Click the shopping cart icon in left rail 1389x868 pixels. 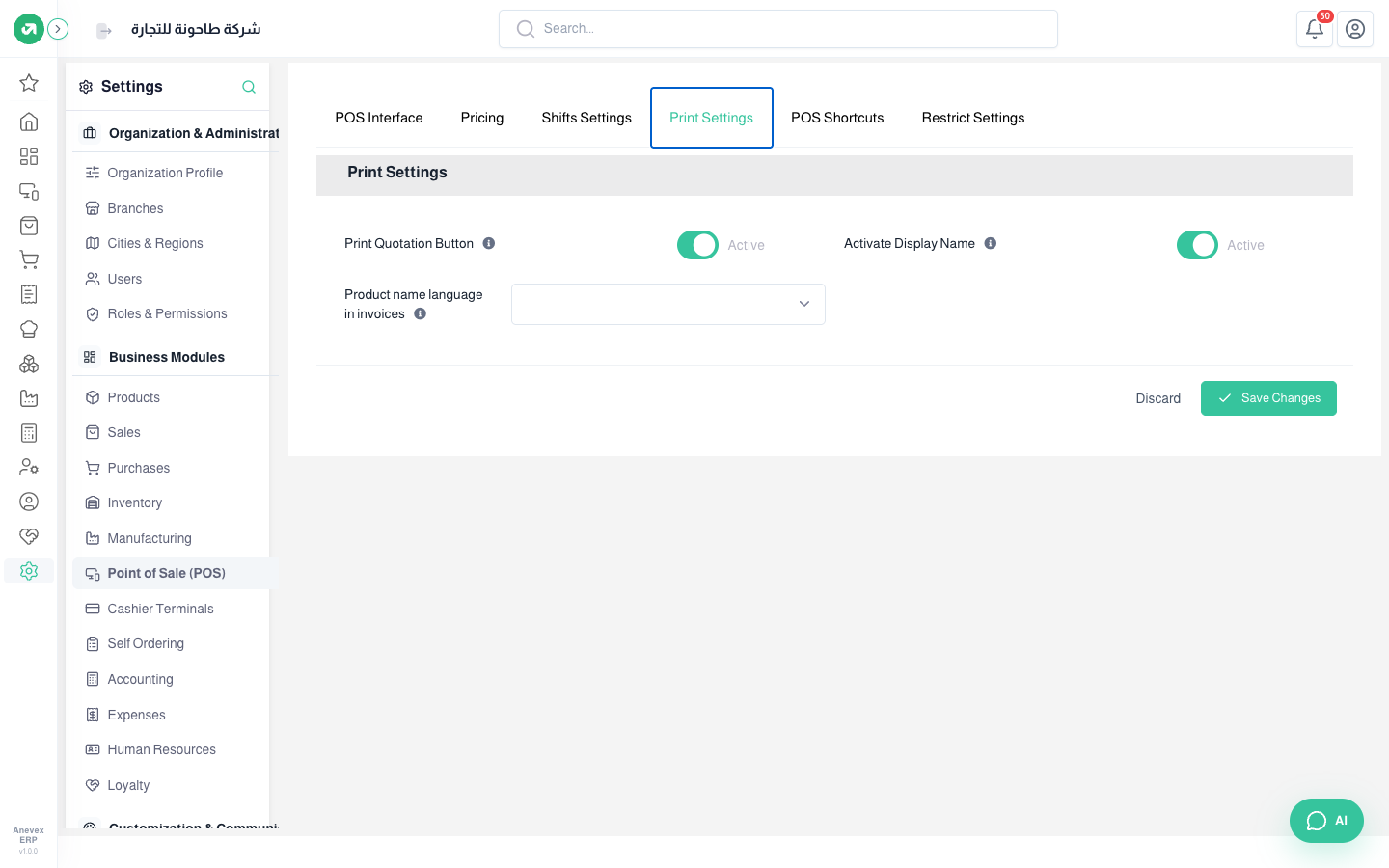[29, 259]
